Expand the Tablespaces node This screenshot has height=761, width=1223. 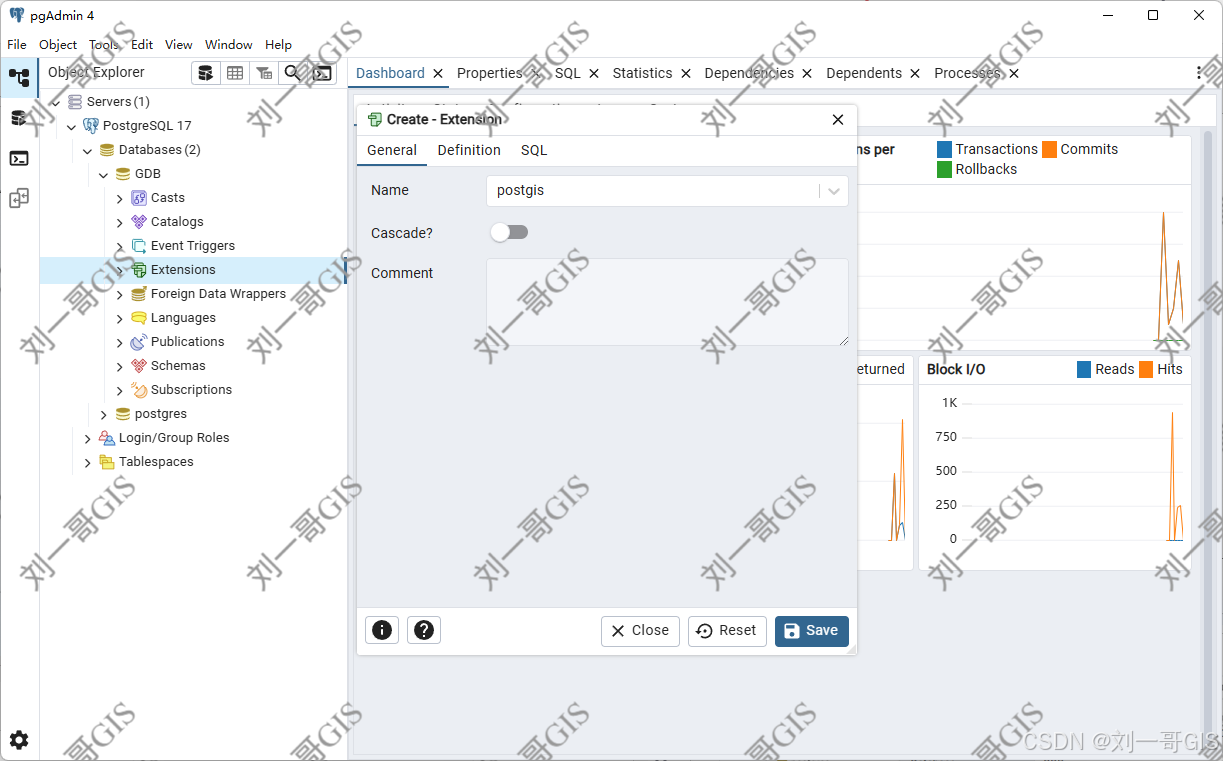pos(88,462)
